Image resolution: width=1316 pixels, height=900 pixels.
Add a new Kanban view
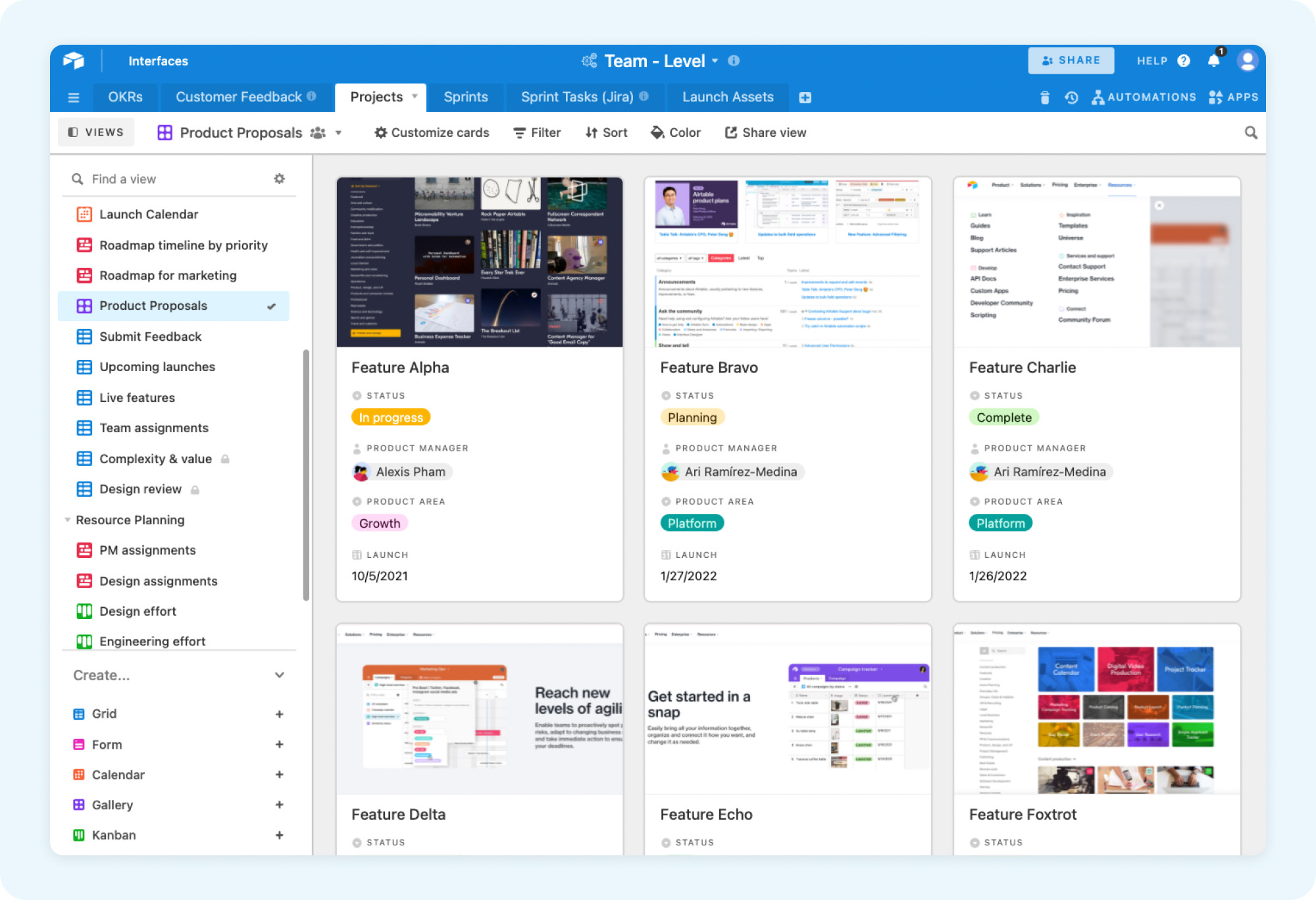(279, 835)
